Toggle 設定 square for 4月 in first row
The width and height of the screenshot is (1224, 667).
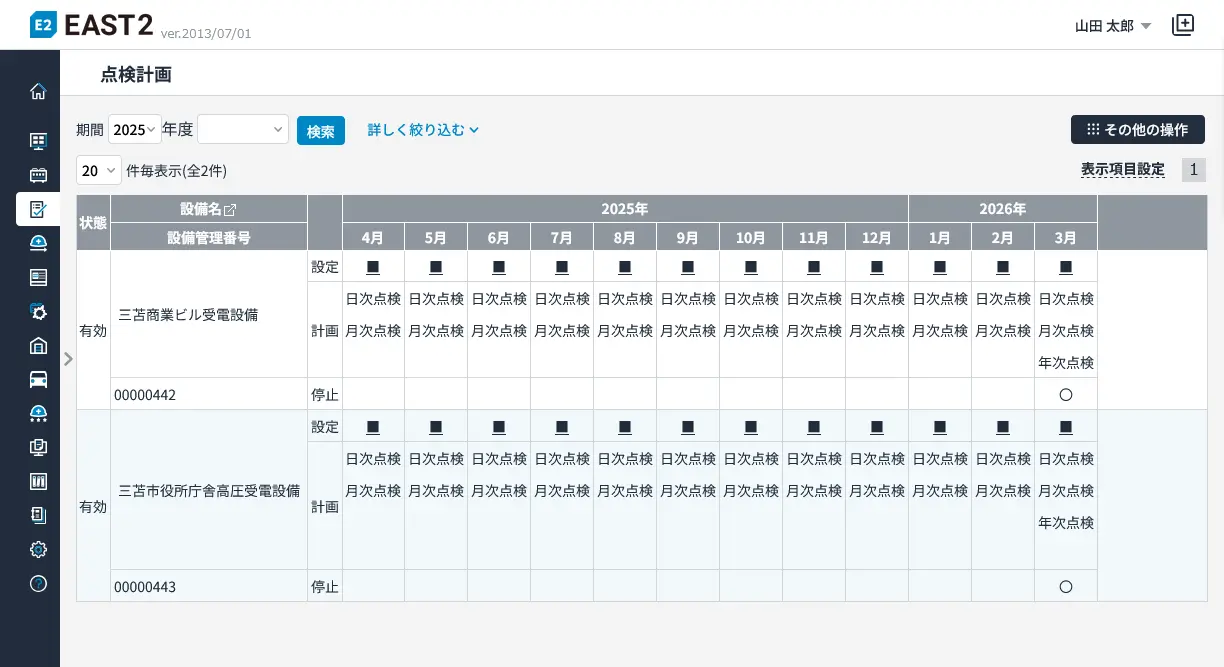(x=373, y=267)
